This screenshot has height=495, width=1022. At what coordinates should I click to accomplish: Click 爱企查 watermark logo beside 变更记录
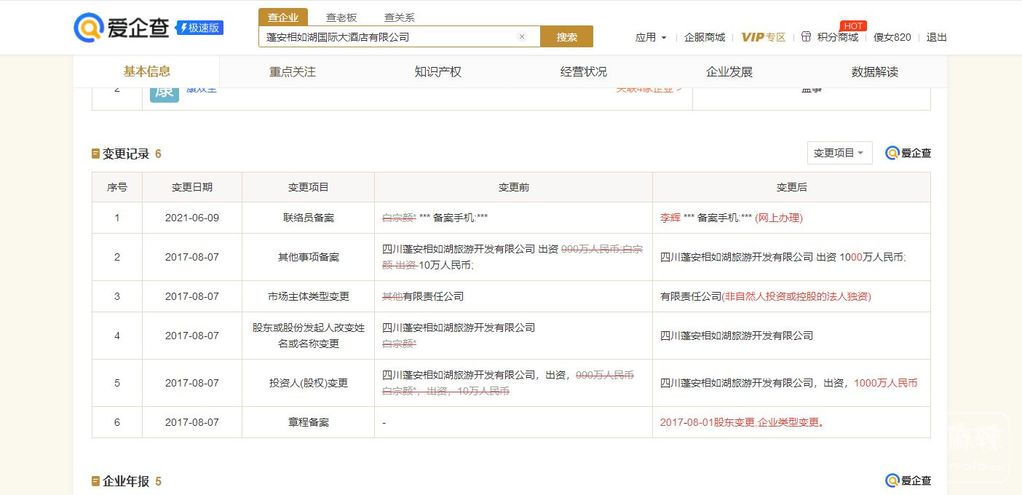[x=908, y=153]
